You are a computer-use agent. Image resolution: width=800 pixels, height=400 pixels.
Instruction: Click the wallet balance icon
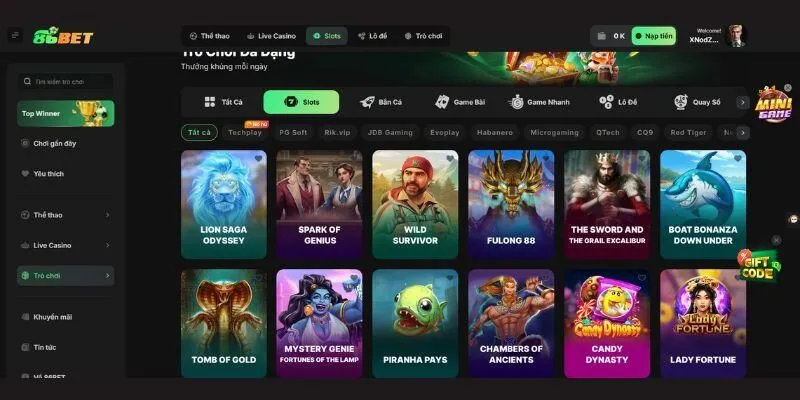(602, 36)
